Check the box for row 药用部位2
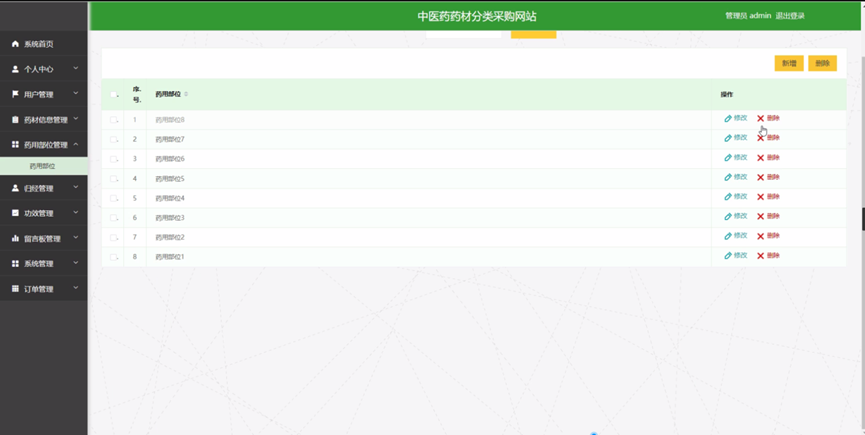The image size is (865, 435). click(x=113, y=237)
